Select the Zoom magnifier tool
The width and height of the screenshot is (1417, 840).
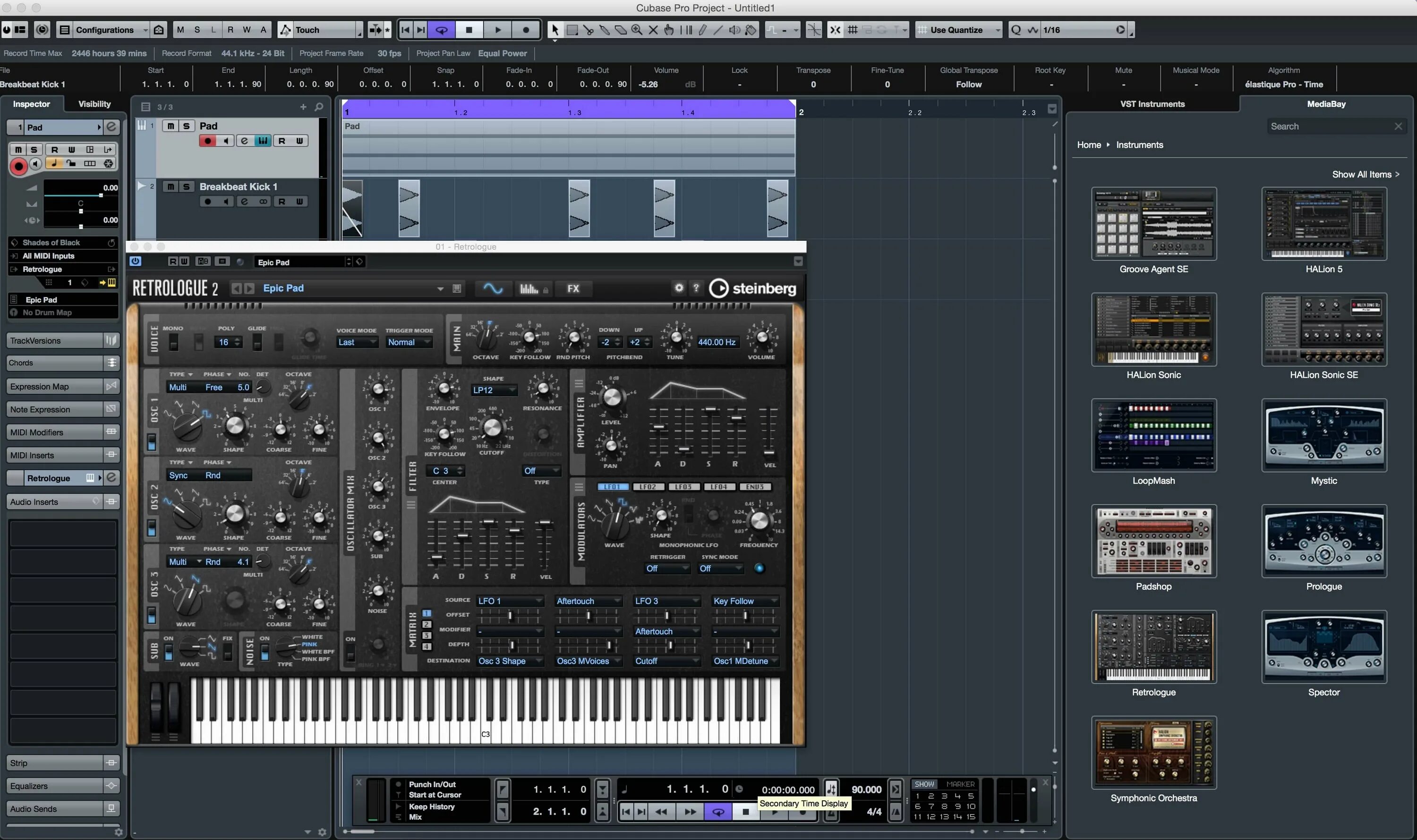point(637,30)
